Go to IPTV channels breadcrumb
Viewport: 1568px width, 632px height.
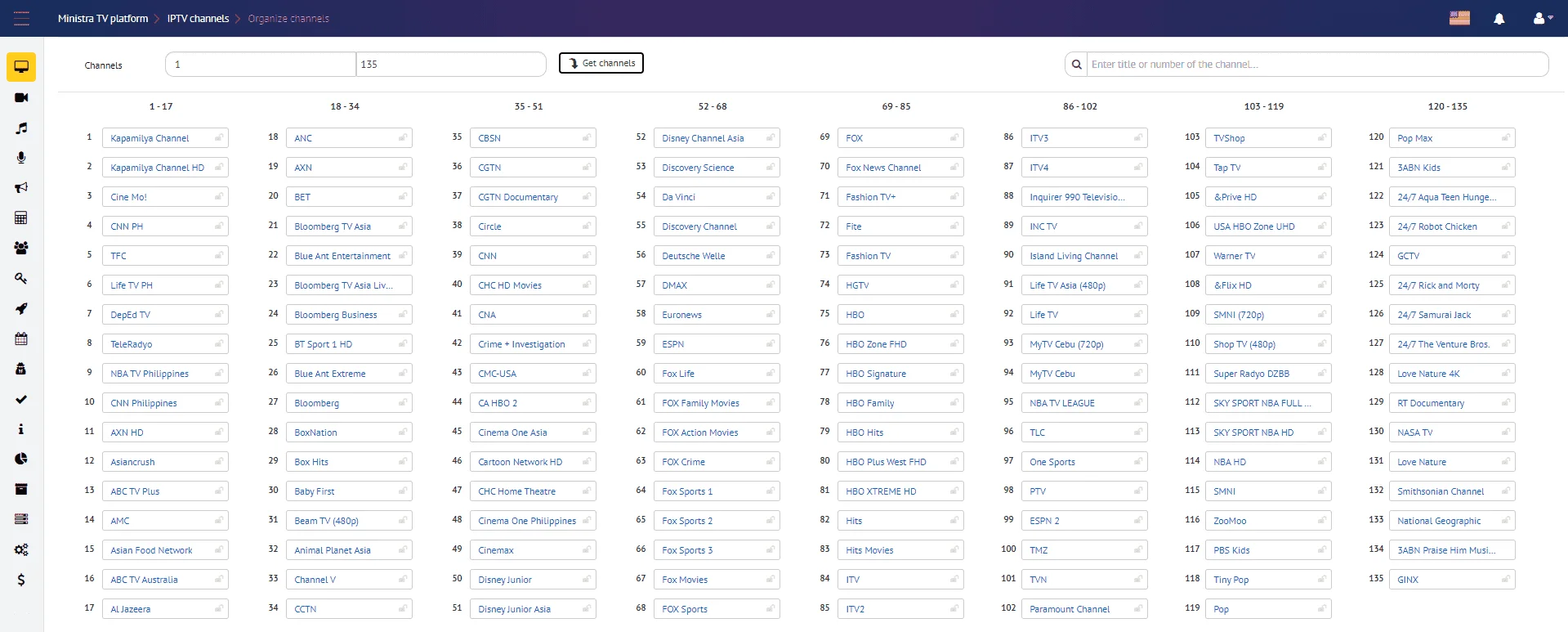point(198,18)
